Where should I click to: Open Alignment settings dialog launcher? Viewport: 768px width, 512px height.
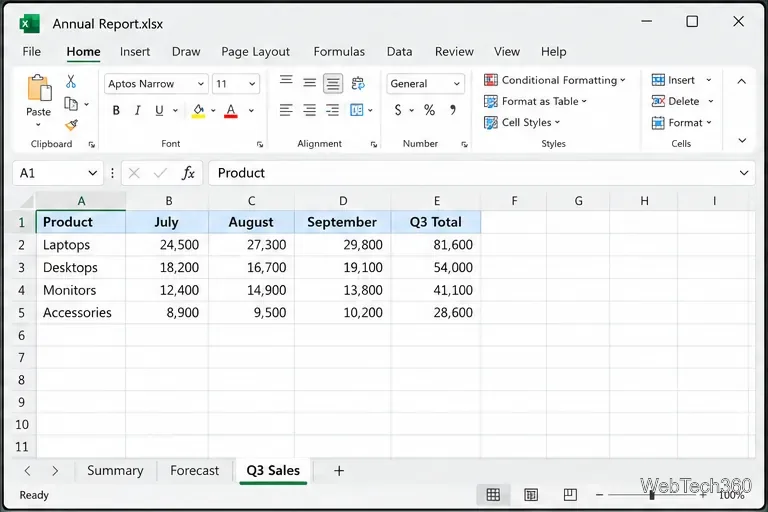(374, 145)
